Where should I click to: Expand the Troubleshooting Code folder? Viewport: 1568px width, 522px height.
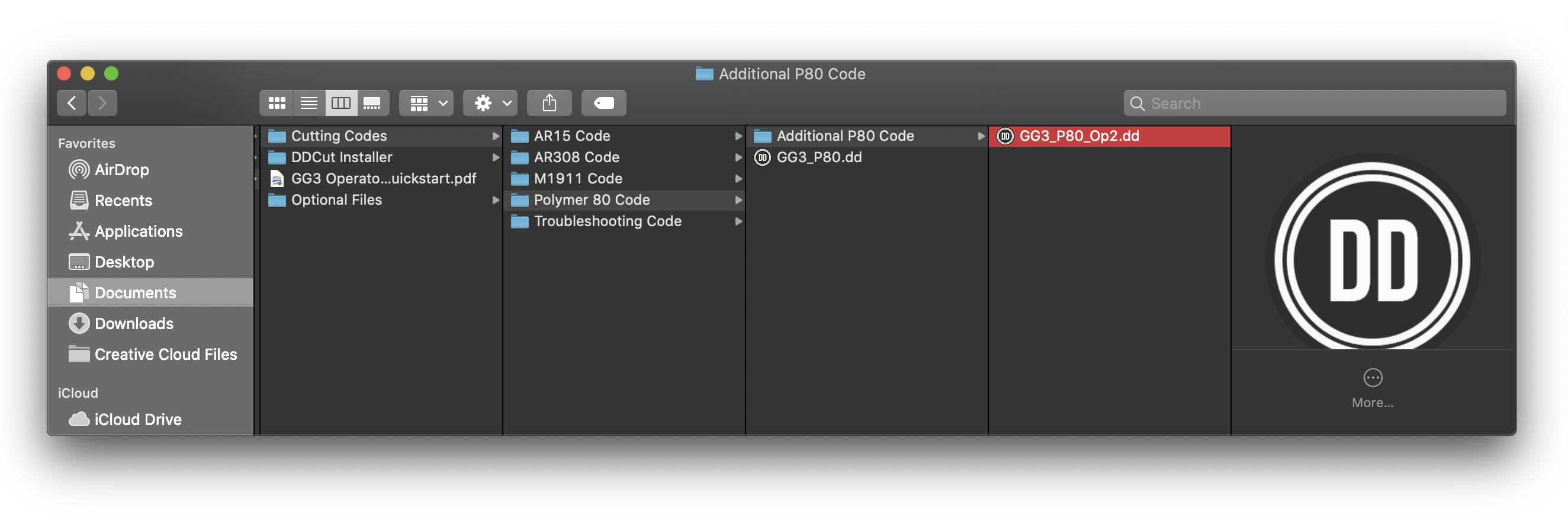coord(607,221)
